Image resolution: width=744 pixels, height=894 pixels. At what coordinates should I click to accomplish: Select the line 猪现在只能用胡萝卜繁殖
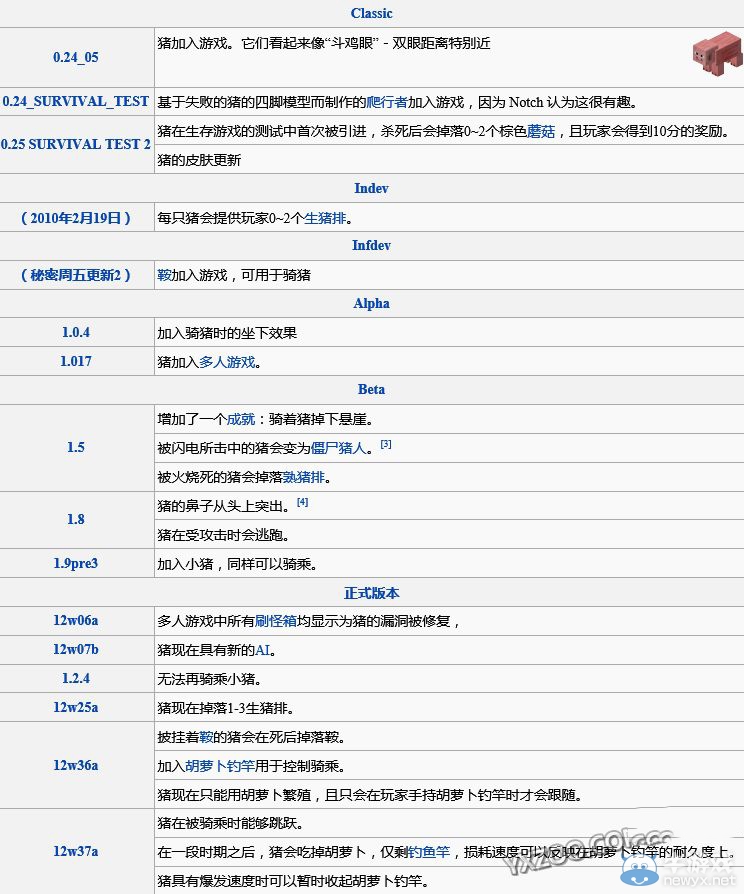(x=369, y=795)
